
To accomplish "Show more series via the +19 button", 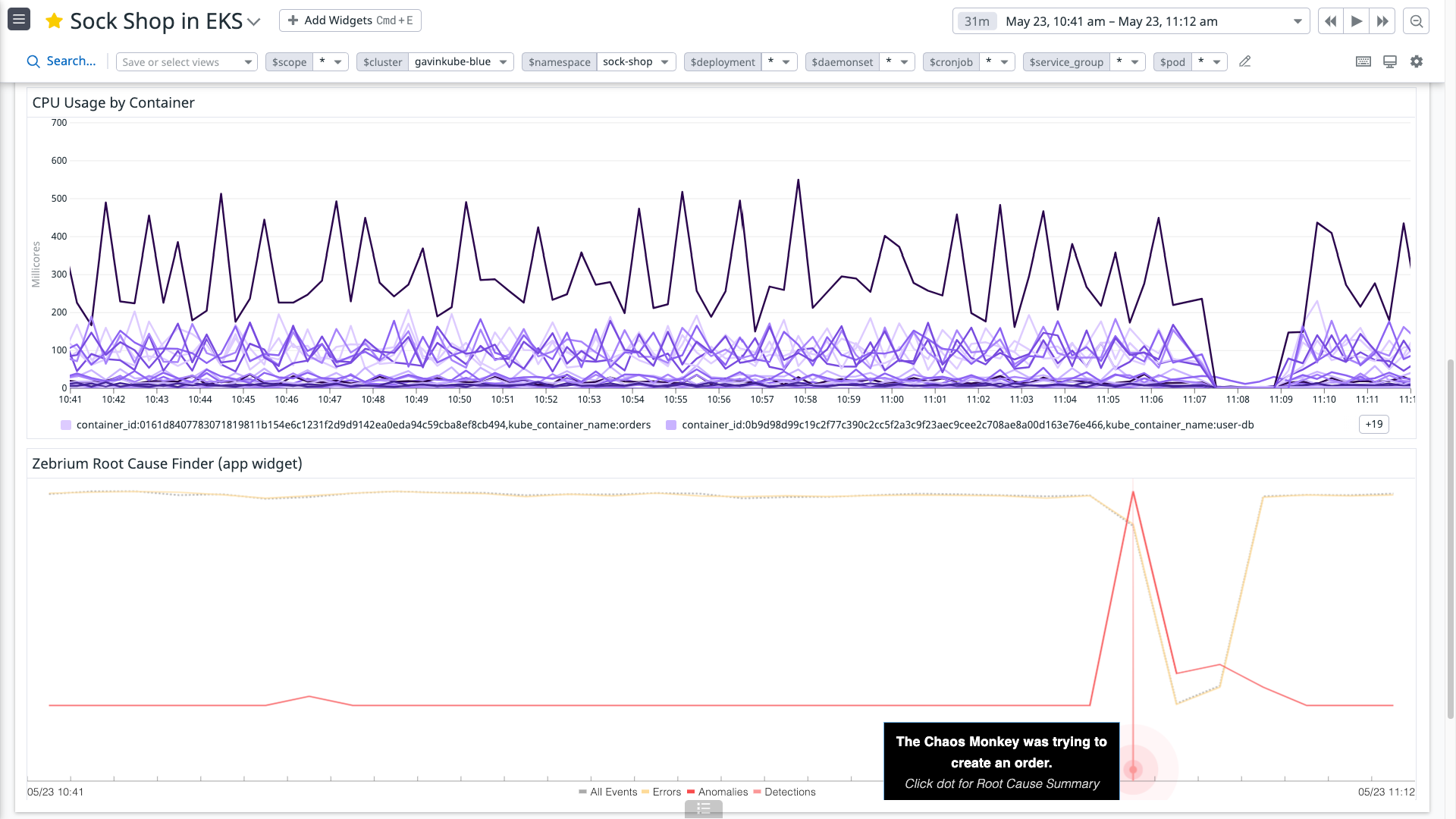I will [x=1373, y=424].
